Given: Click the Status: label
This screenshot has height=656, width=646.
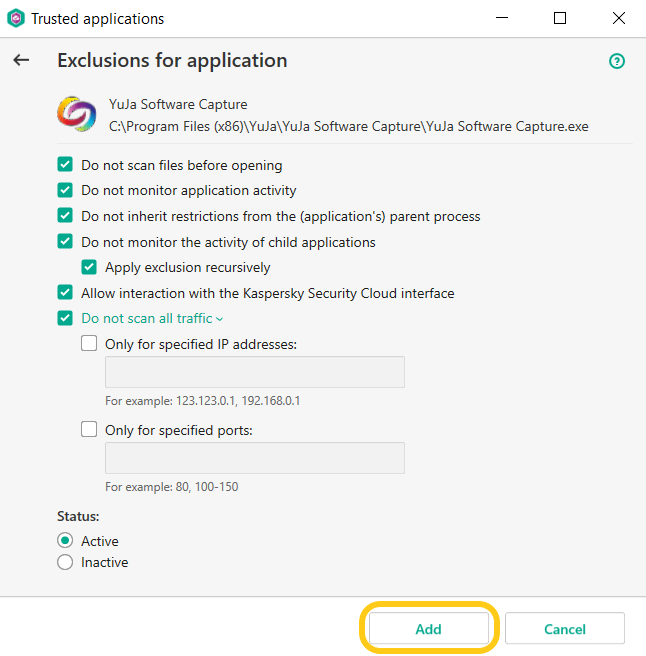Looking at the screenshot, I should [78, 516].
